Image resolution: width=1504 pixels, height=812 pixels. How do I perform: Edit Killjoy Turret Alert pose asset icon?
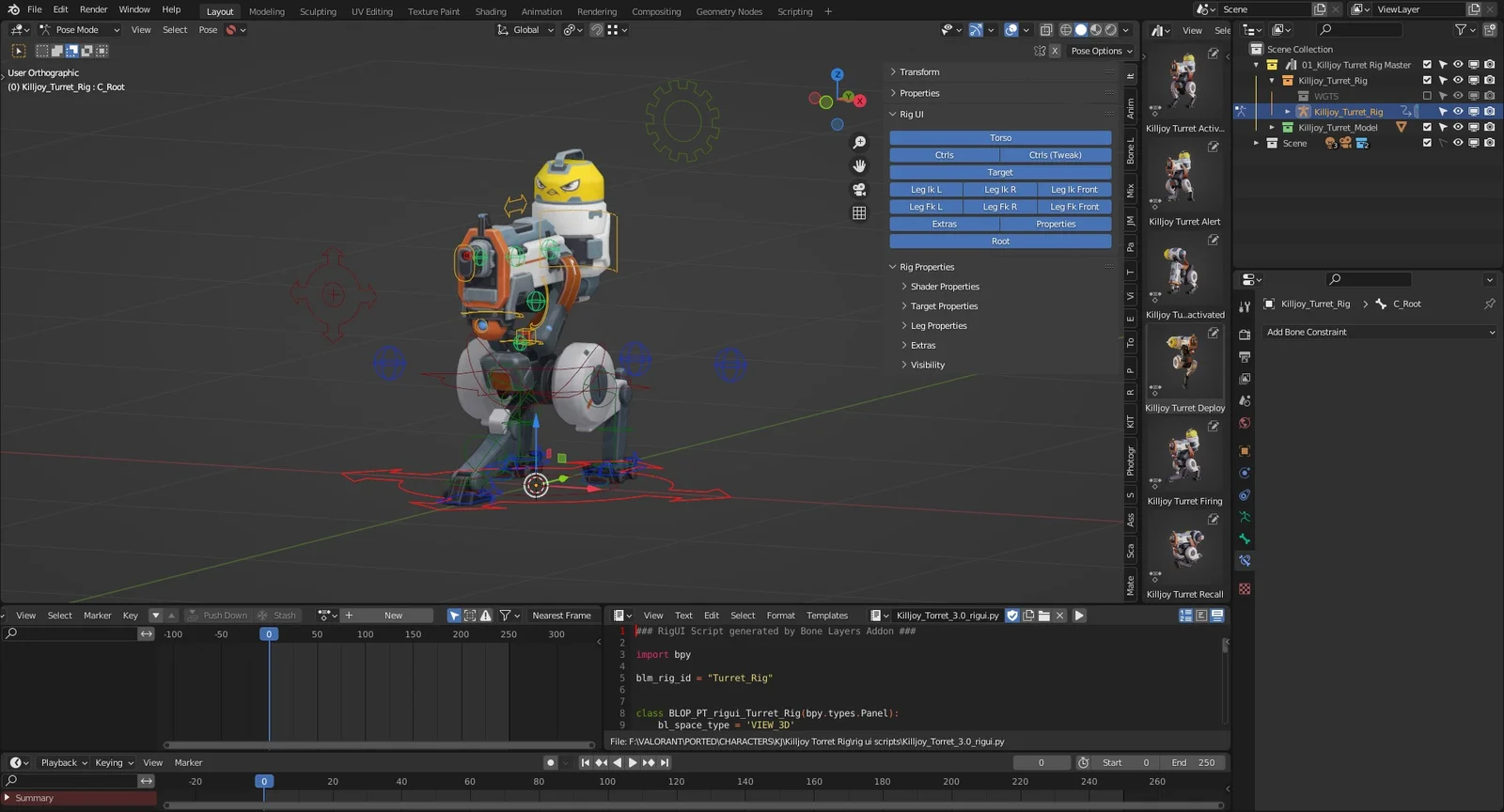pos(1214,147)
